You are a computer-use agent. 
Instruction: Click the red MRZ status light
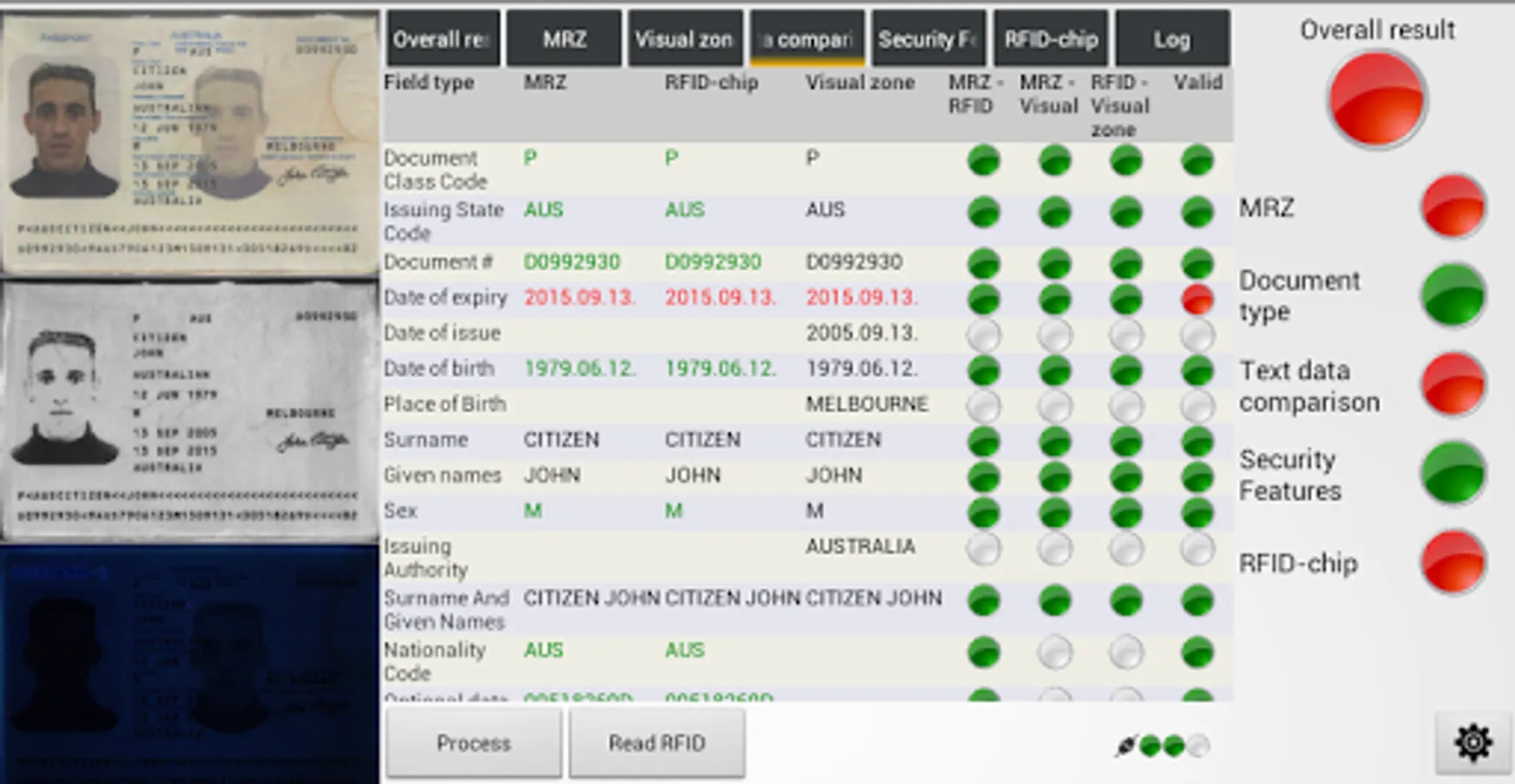point(1453,206)
